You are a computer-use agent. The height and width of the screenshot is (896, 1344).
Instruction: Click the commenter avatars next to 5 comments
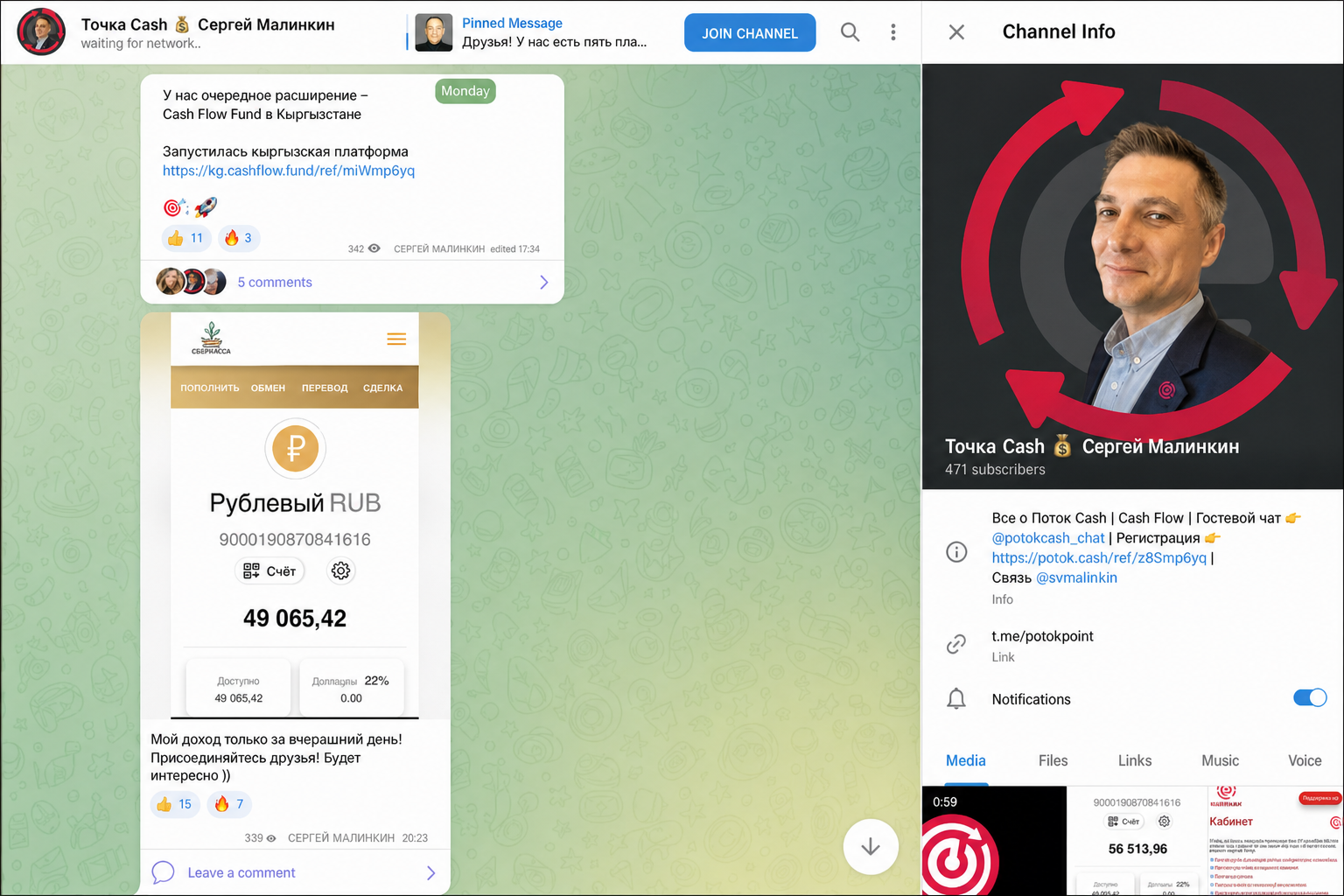click(191, 282)
